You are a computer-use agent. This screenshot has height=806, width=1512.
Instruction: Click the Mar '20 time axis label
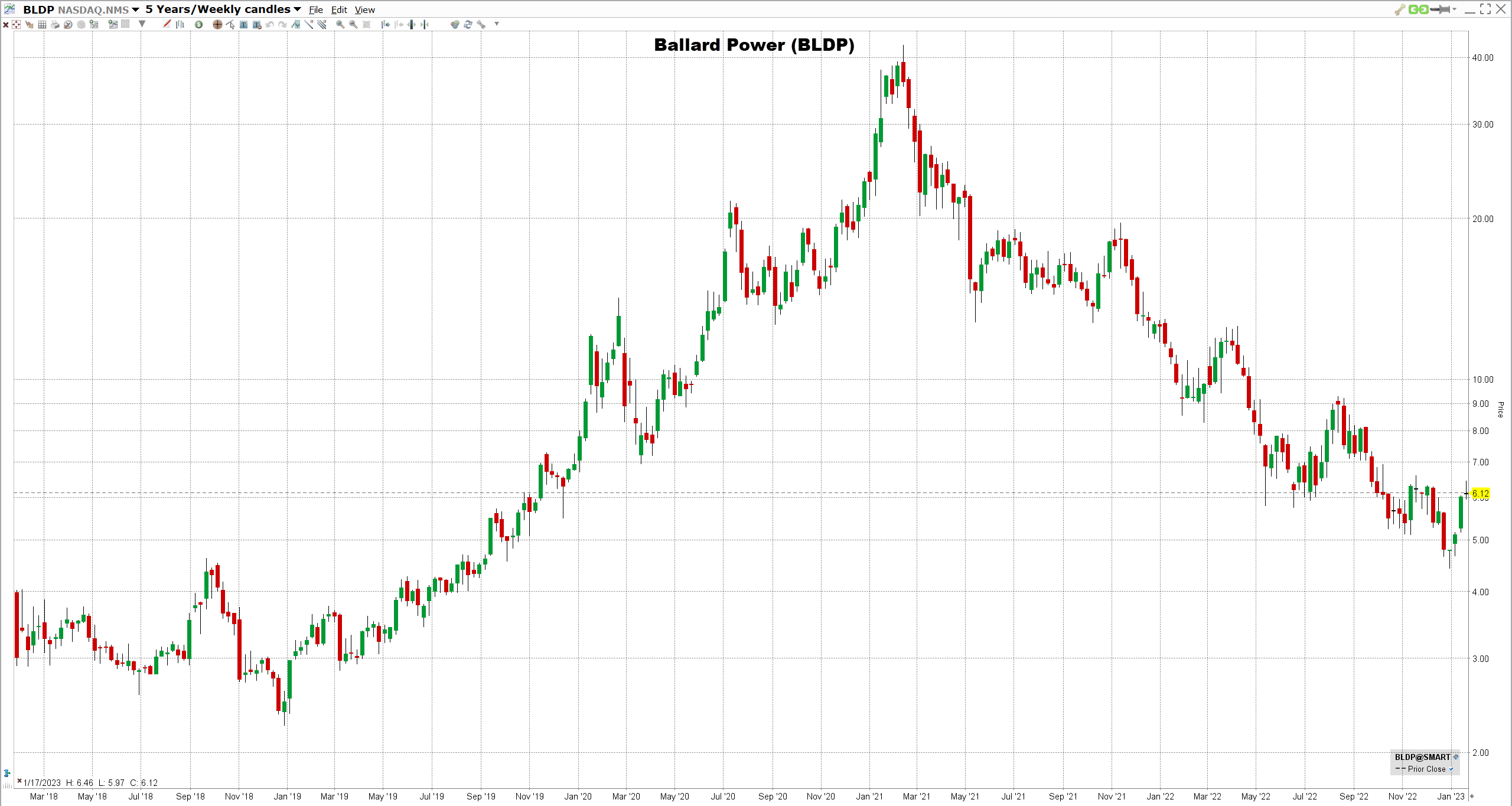click(x=626, y=797)
